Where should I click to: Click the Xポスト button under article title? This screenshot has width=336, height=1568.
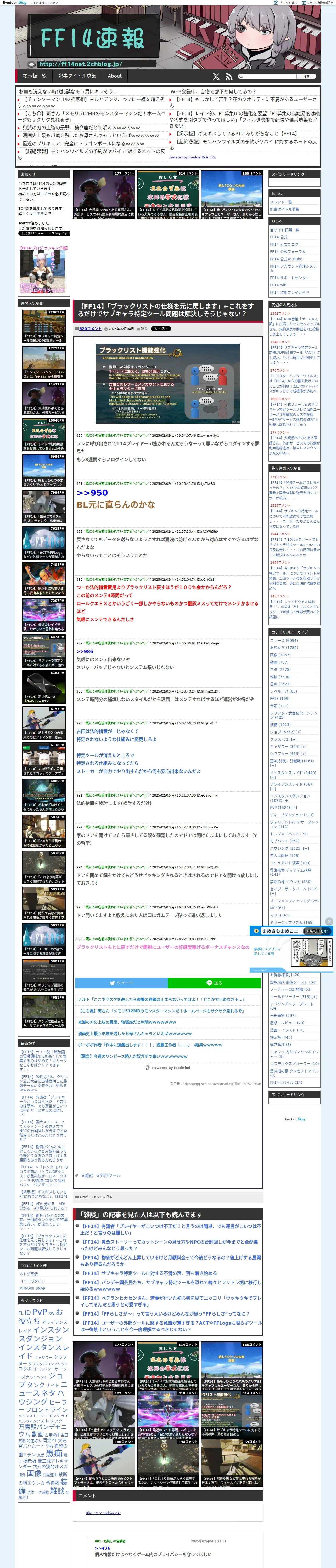click(161, 329)
